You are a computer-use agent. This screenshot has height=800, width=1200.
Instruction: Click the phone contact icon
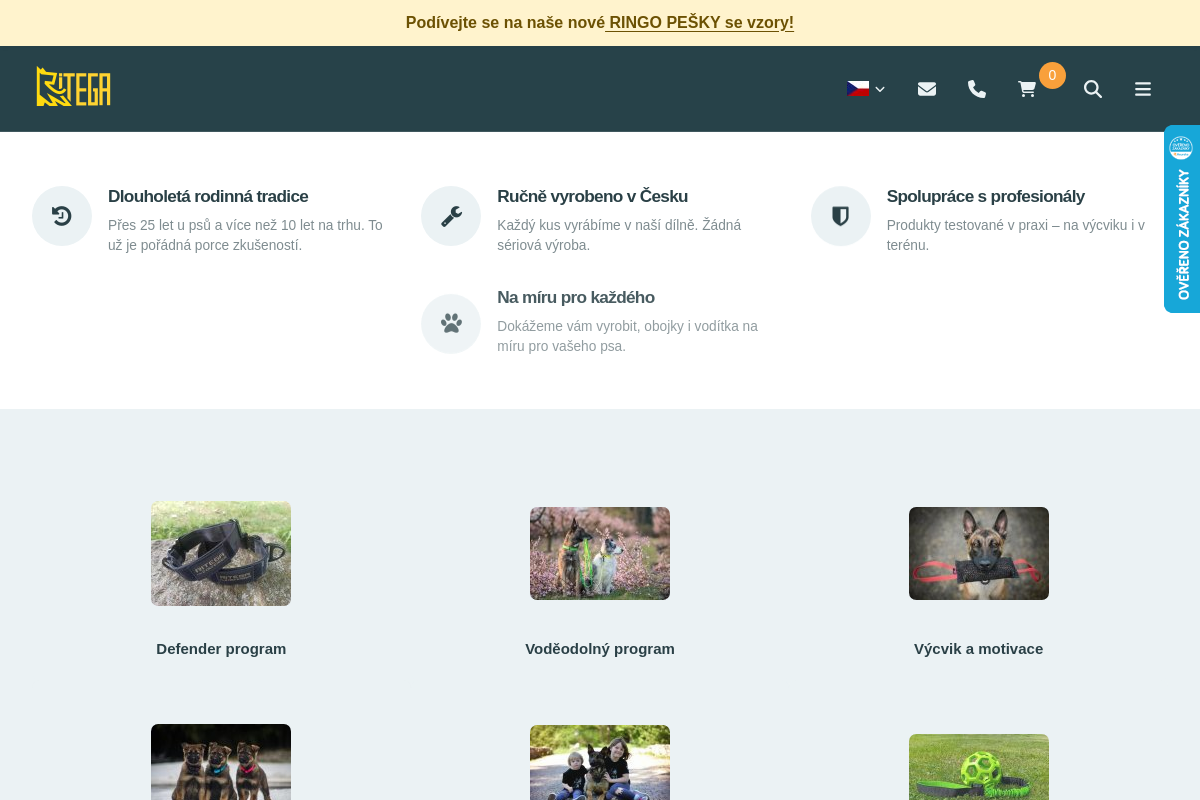tap(977, 89)
